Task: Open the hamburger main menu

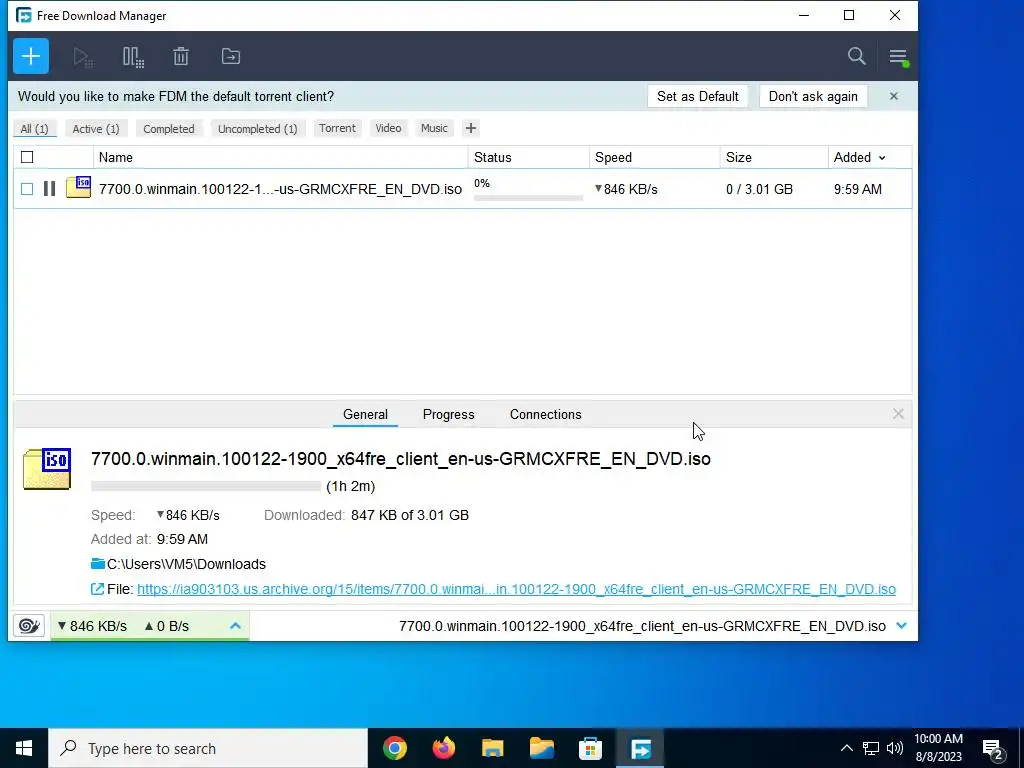Action: tap(898, 57)
